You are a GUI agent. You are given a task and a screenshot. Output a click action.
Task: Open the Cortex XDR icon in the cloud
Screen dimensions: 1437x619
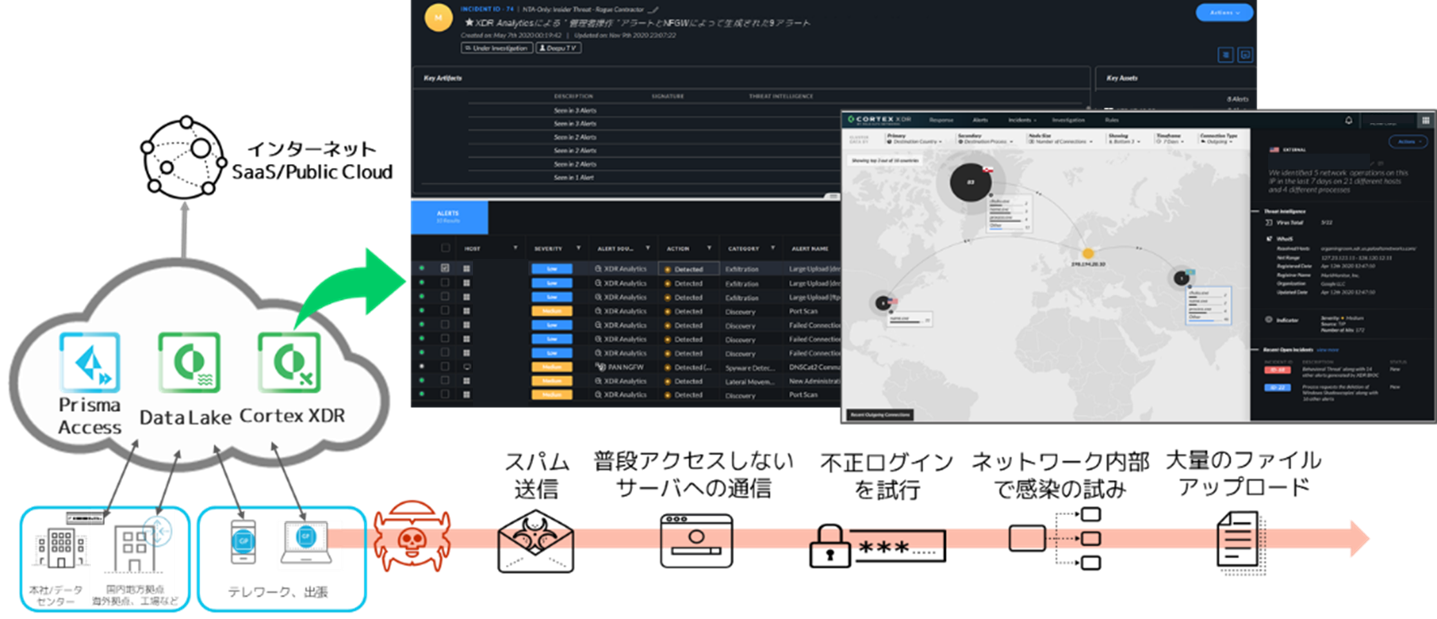tap(287, 362)
